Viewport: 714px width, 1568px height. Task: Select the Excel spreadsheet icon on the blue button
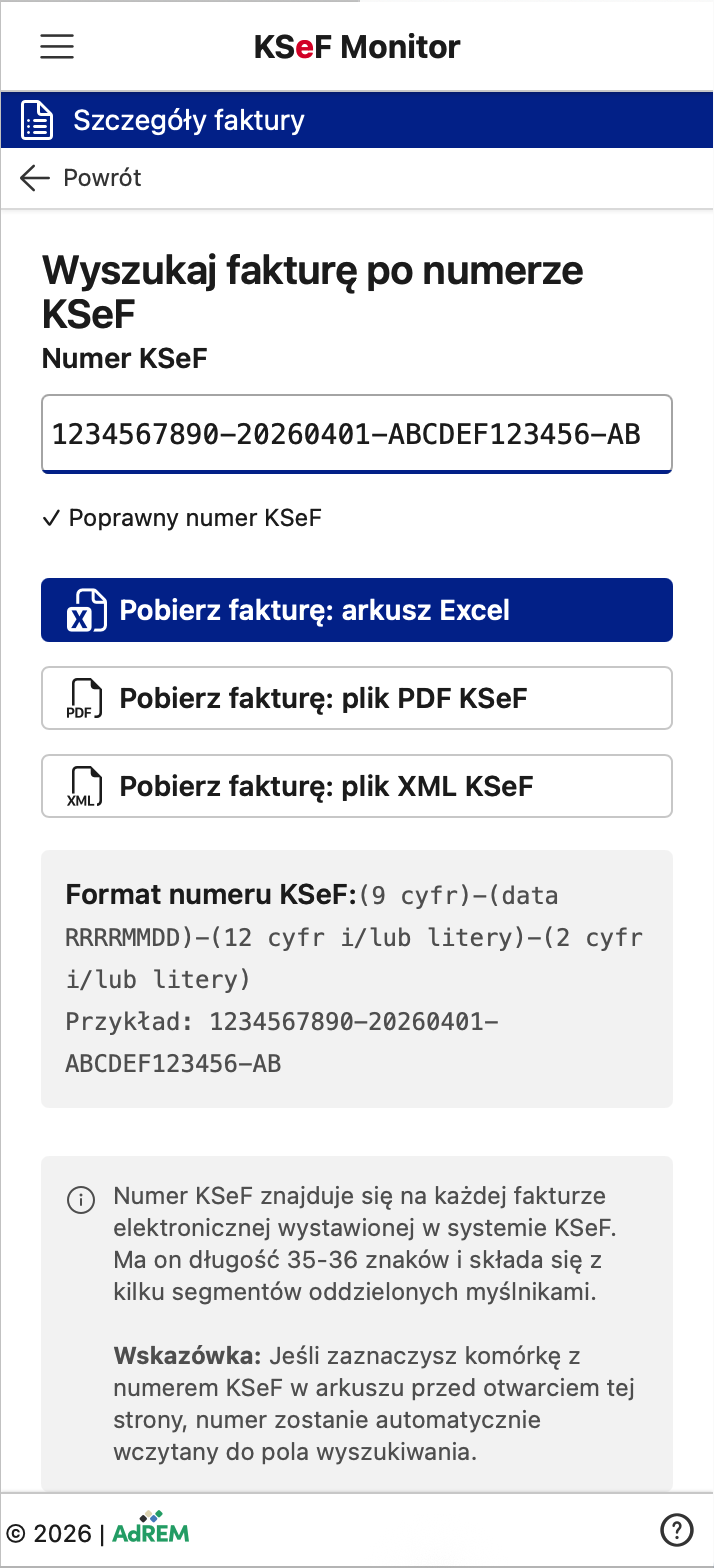87,609
